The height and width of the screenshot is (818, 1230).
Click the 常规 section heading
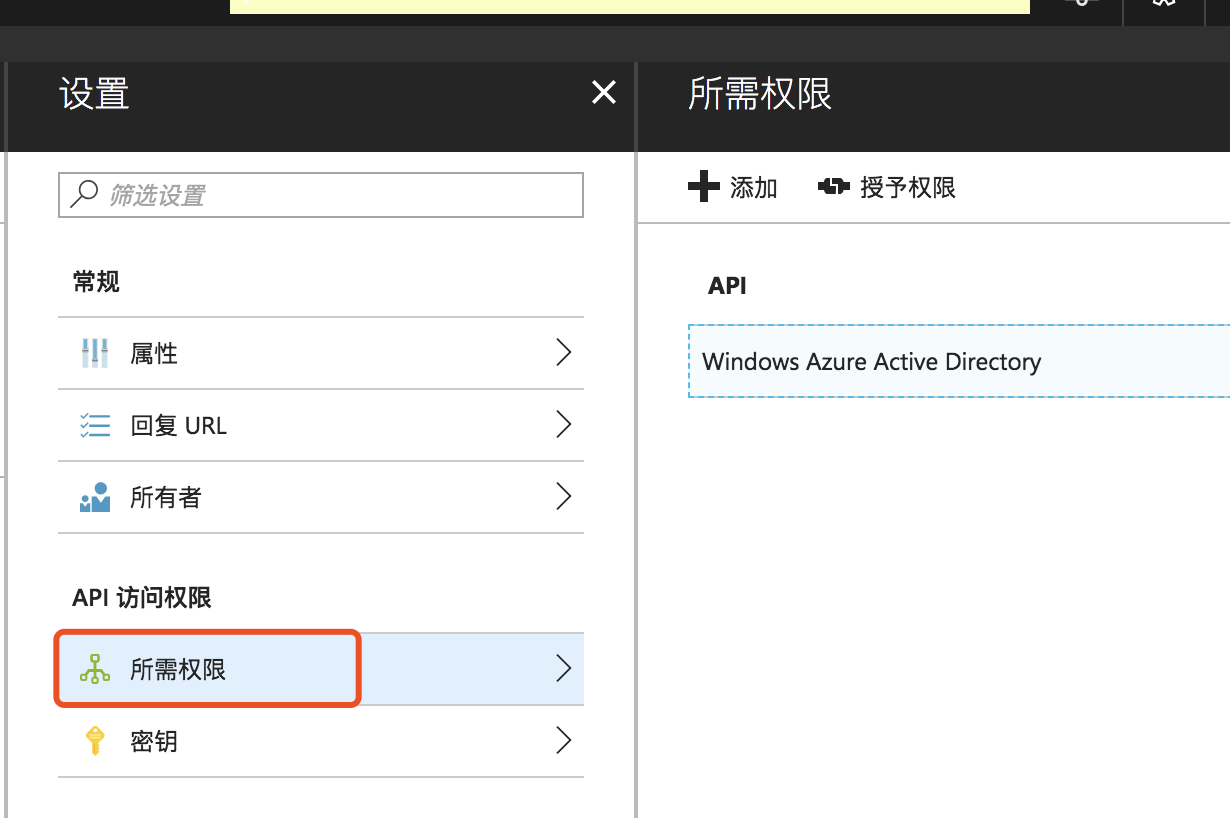(x=97, y=282)
